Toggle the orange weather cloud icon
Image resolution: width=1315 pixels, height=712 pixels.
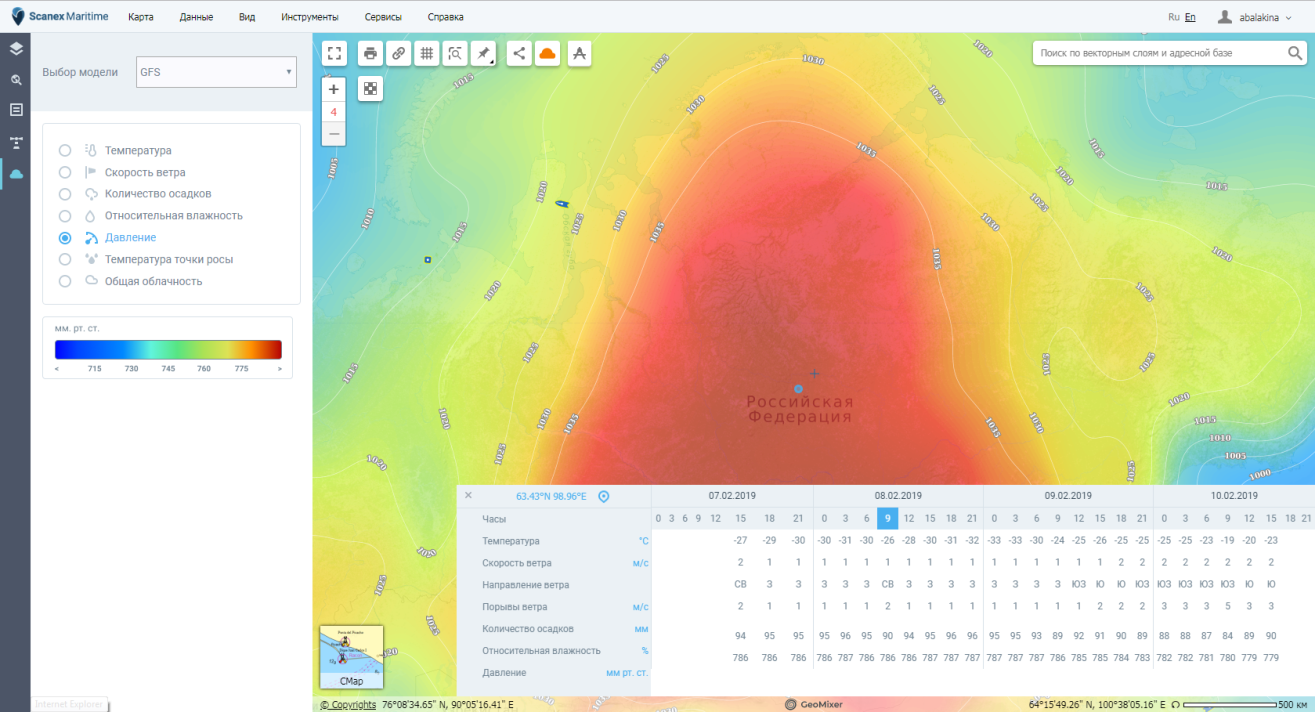[x=547, y=54]
